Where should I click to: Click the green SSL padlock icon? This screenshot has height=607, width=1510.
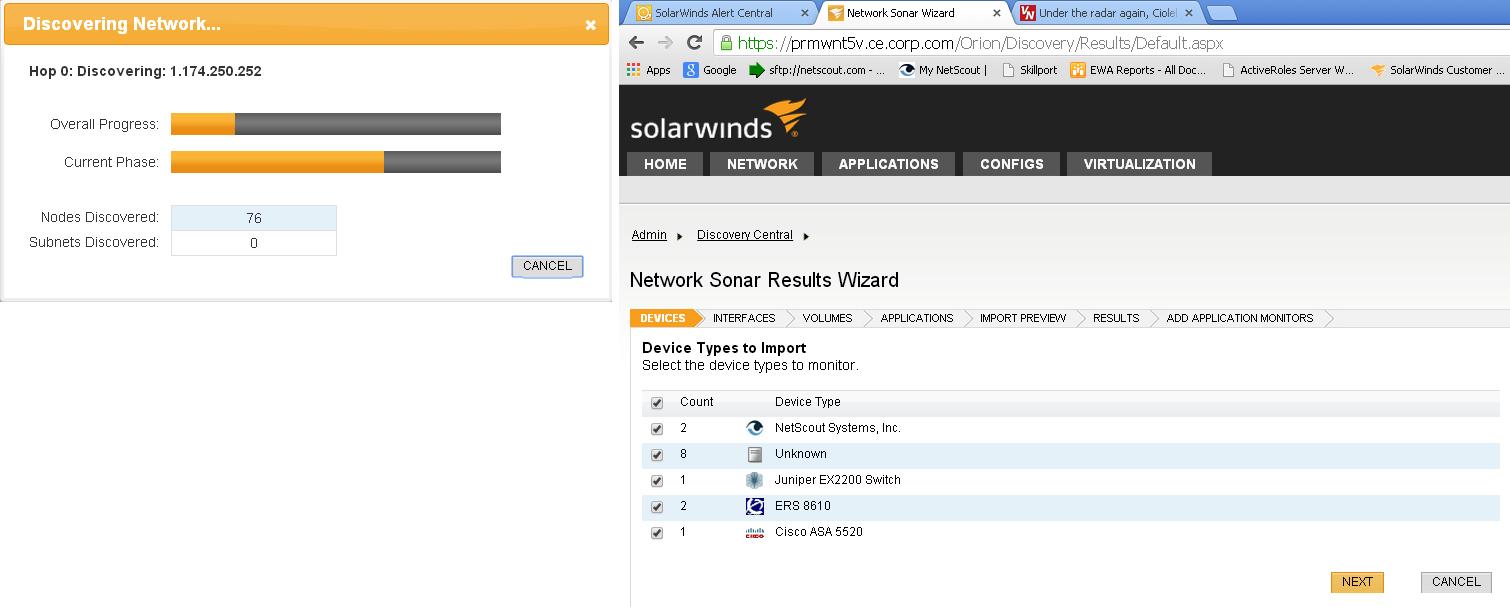726,43
